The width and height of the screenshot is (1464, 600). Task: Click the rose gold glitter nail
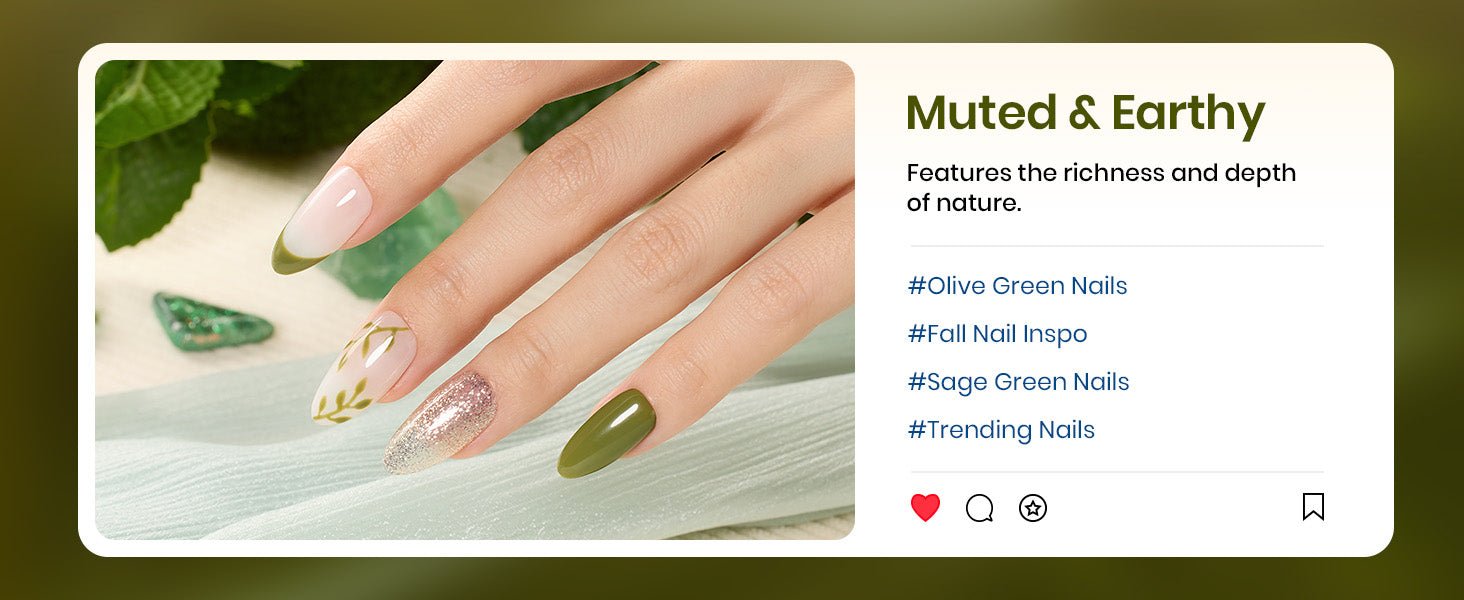(x=439, y=422)
